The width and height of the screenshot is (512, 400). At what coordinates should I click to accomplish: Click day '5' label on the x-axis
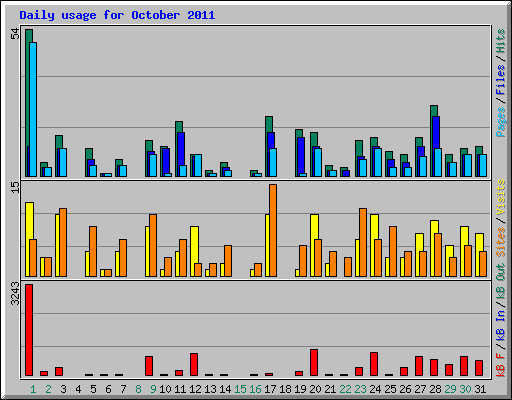point(93,389)
